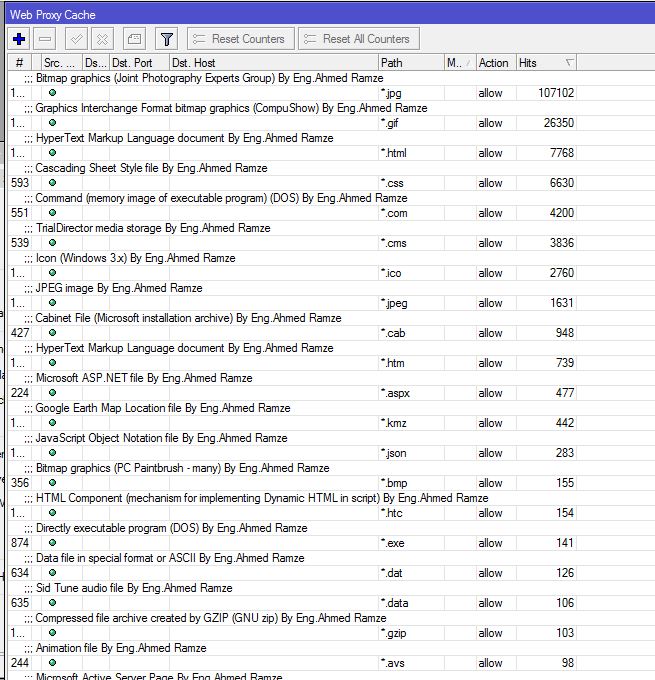Sort by the Hits column header
Image resolution: width=655 pixels, height=680 pixels.
tap(546, 63)
